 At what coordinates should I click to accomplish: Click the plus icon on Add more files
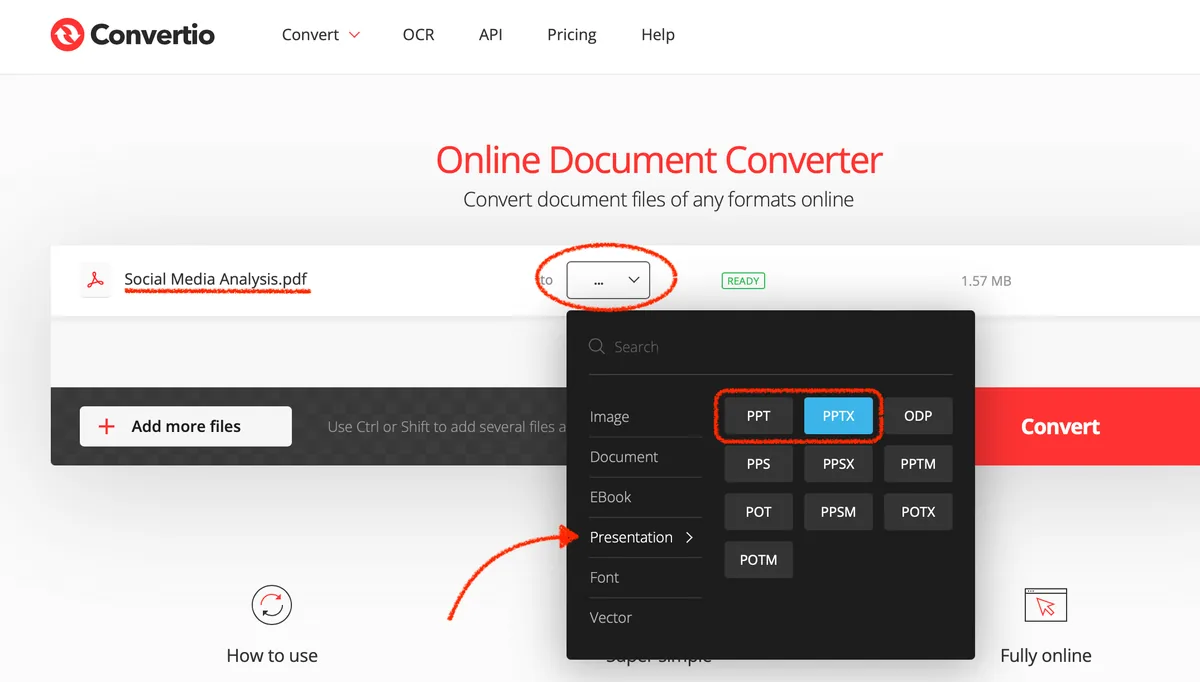tap(106, 426)
